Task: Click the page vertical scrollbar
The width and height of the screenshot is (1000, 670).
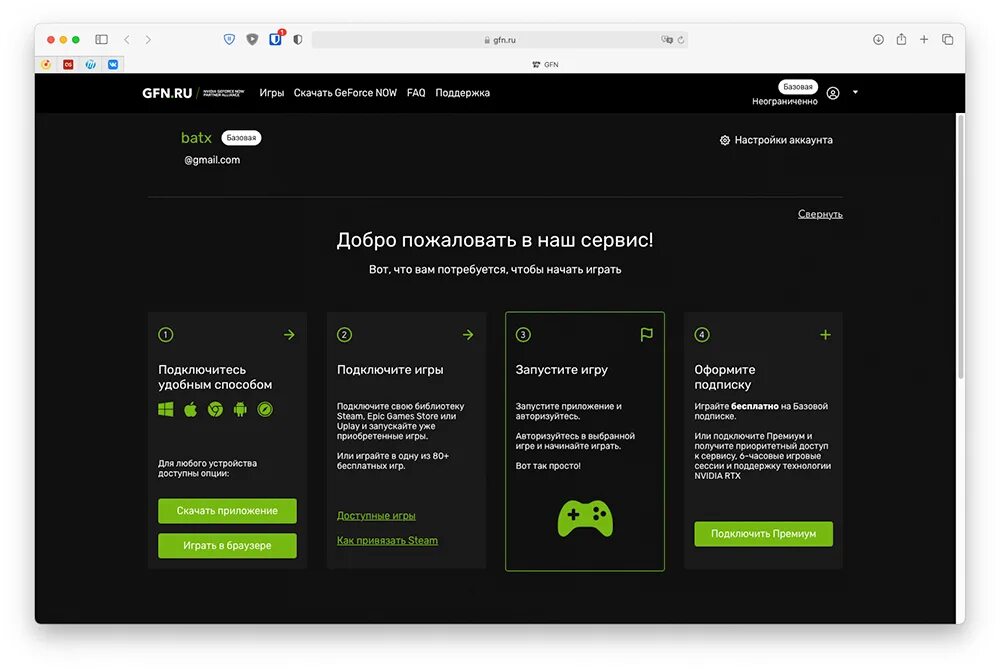Action: [x=960, y=246]
